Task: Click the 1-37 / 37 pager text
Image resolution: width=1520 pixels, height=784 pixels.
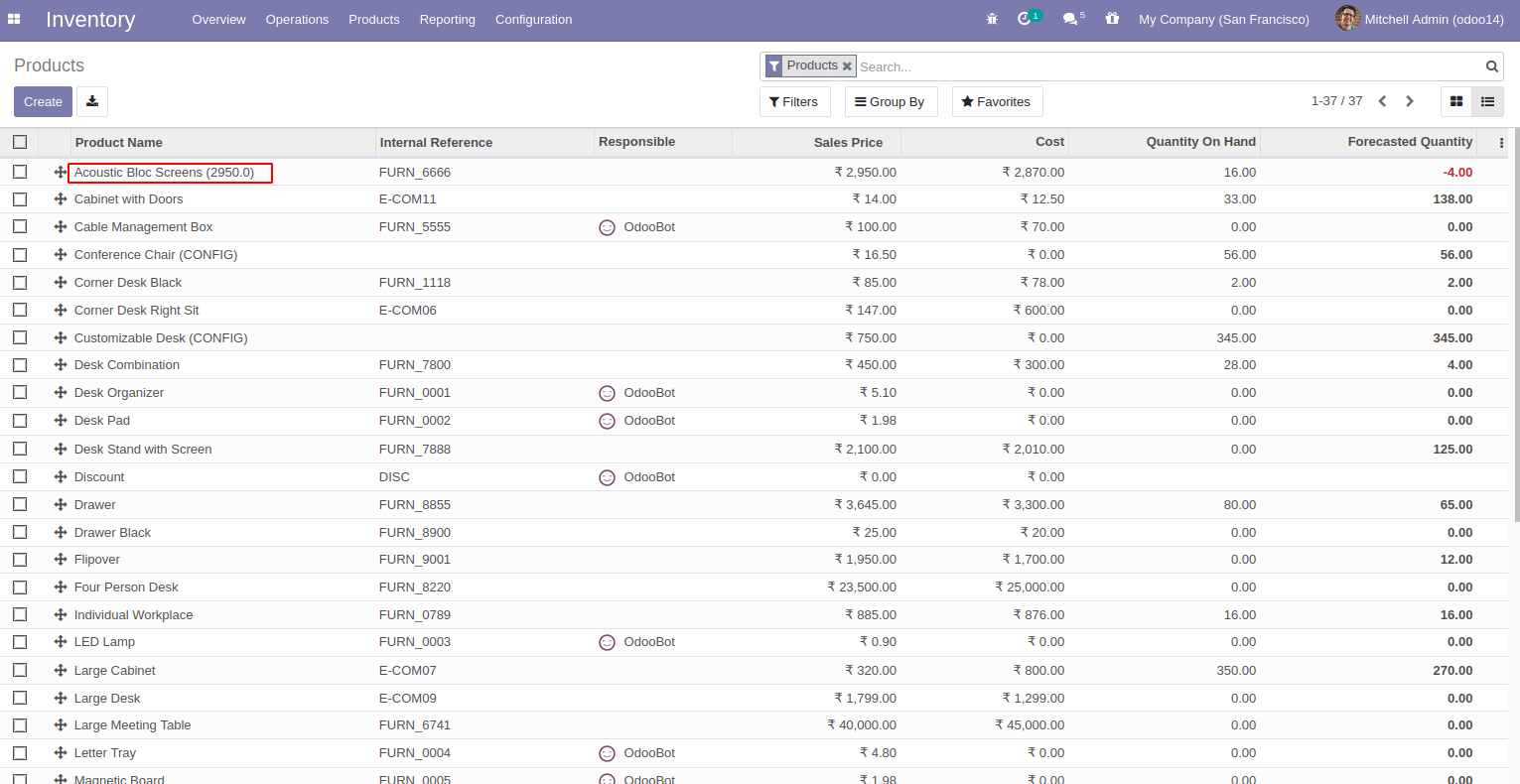Action: (x=1336, y=101)
